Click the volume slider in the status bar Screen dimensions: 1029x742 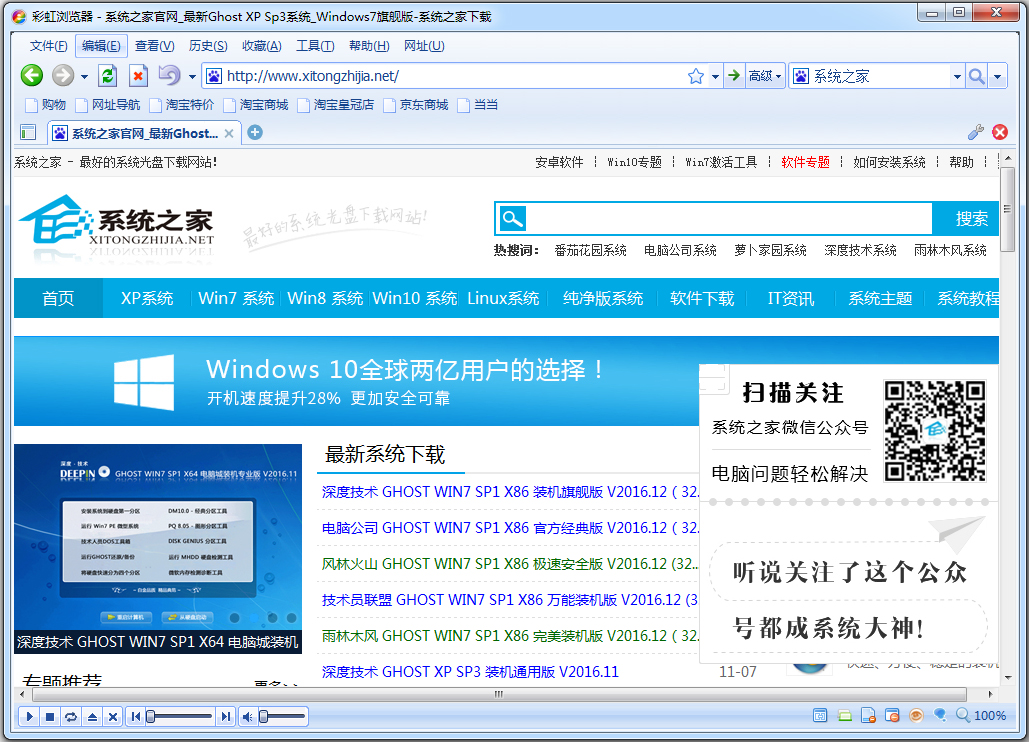282,716
